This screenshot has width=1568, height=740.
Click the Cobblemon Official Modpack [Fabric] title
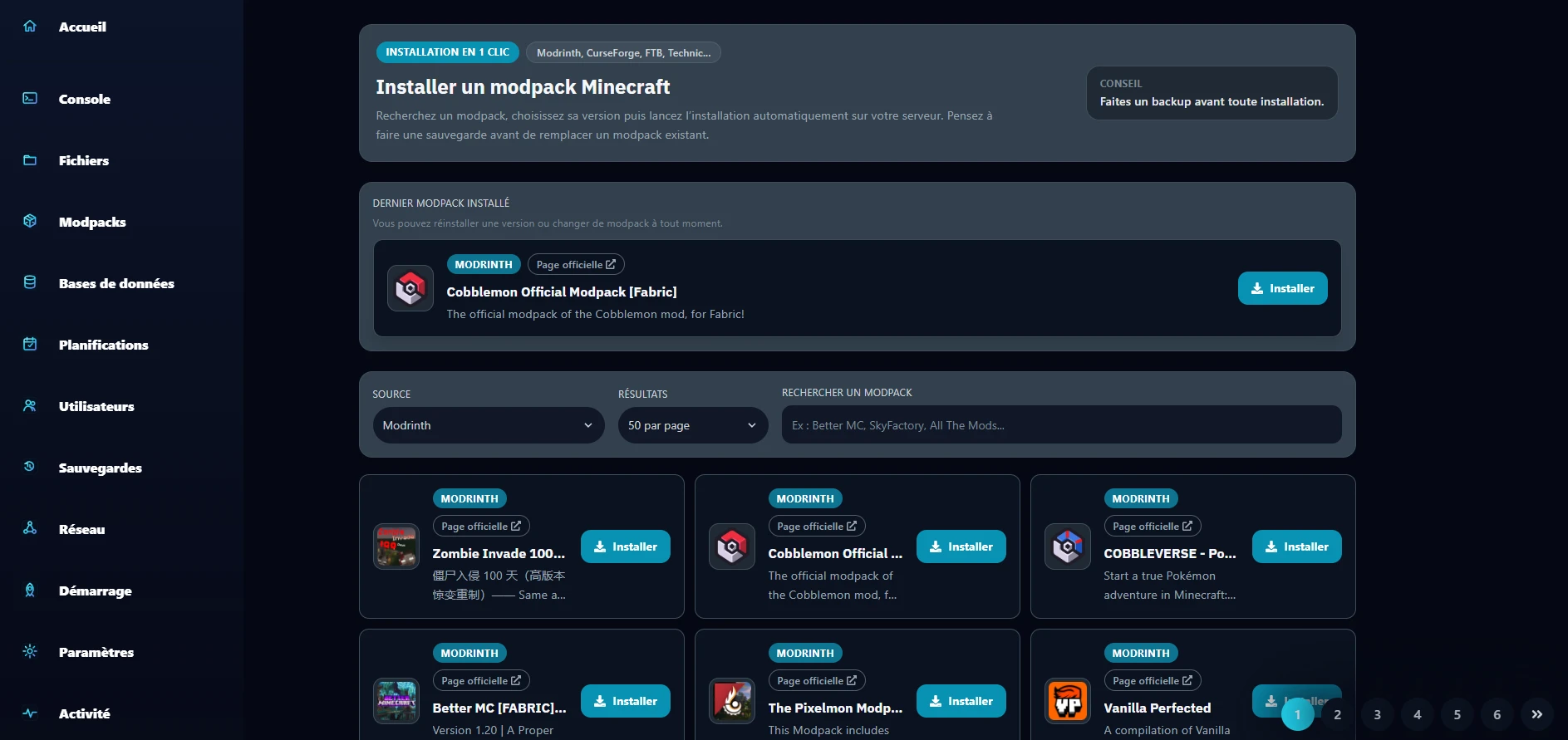(x=562, y=292)
